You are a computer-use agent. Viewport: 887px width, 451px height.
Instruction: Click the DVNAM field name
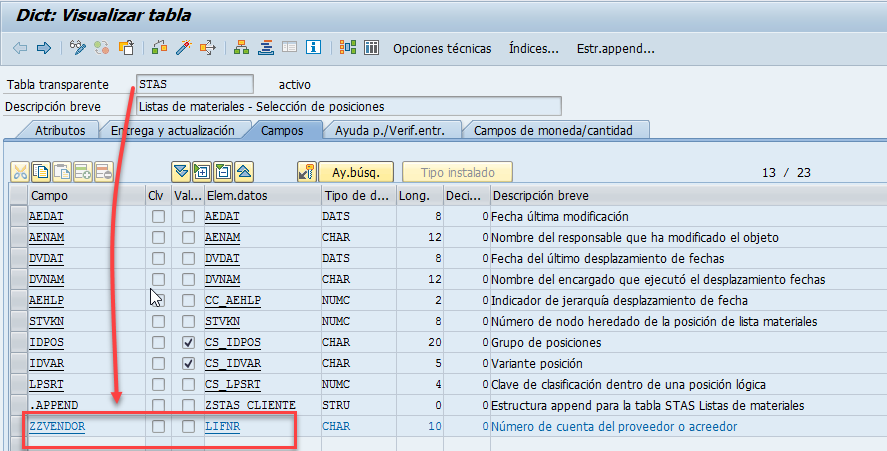46,280
